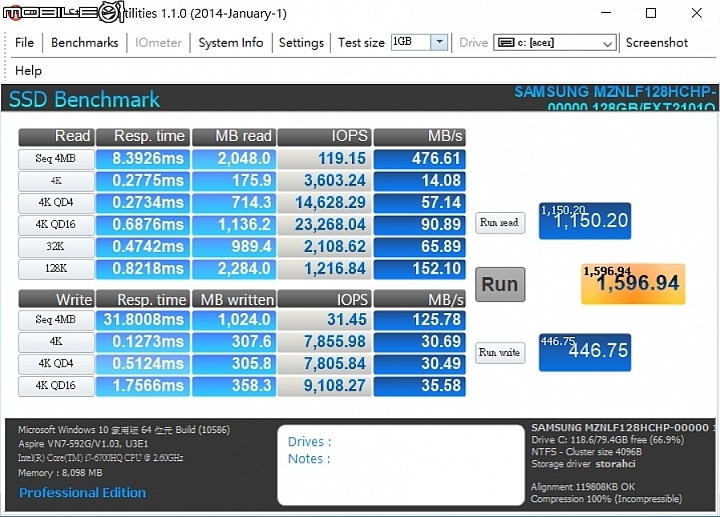Open the Benchmarks menu
720x517 pixels.
(x=84, y=43)
